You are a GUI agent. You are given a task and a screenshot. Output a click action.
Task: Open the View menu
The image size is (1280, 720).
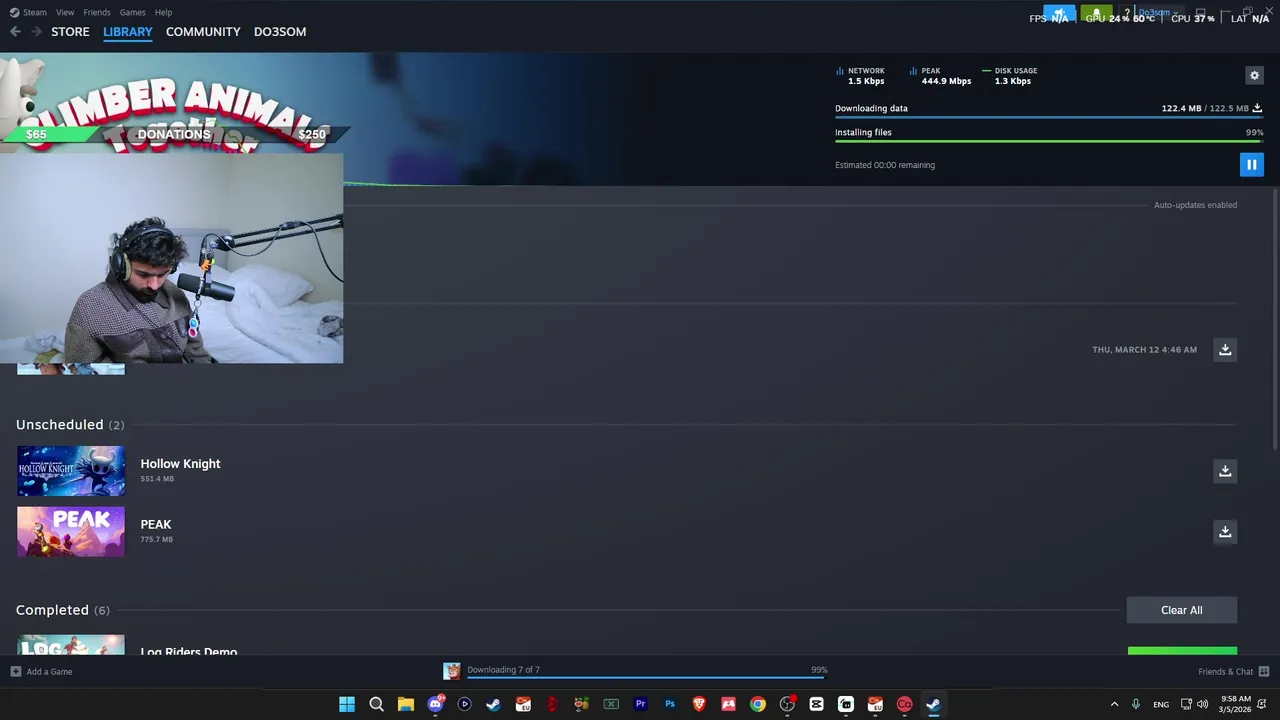tap(65, 12)
